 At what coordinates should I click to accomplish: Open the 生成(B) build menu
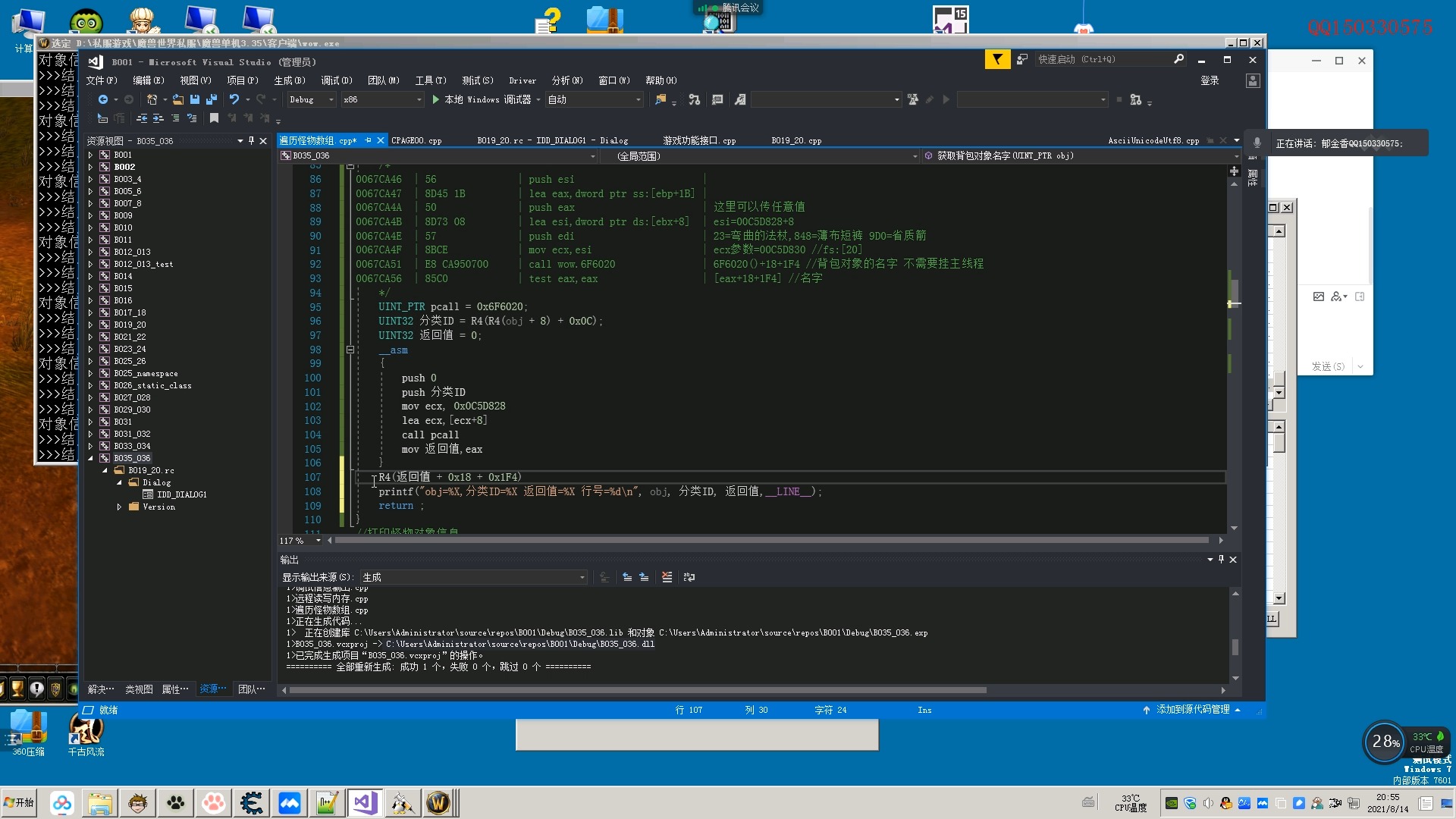click(289, 80)
